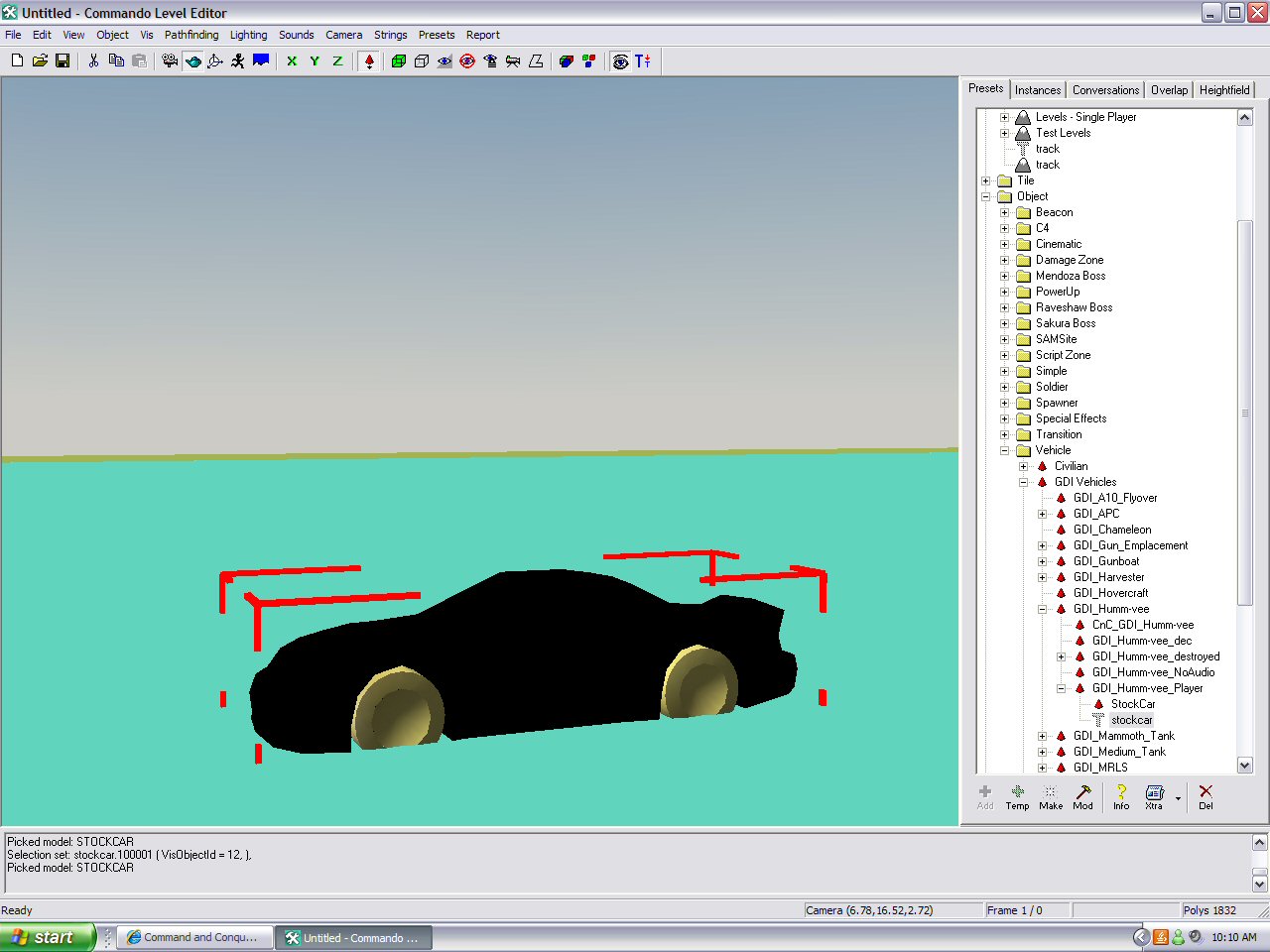1270x952 pixels.
Task: Toggle the X axis restriction
Action: [x=292, y=60]
